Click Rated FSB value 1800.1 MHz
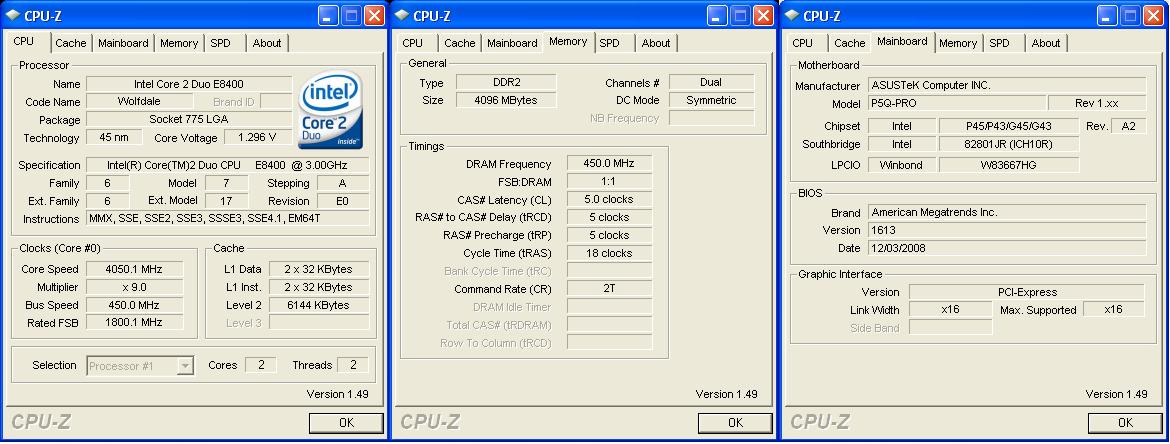Image resolution: width=1170 pixels, height=444 pixels. click(x=134, y=322)
